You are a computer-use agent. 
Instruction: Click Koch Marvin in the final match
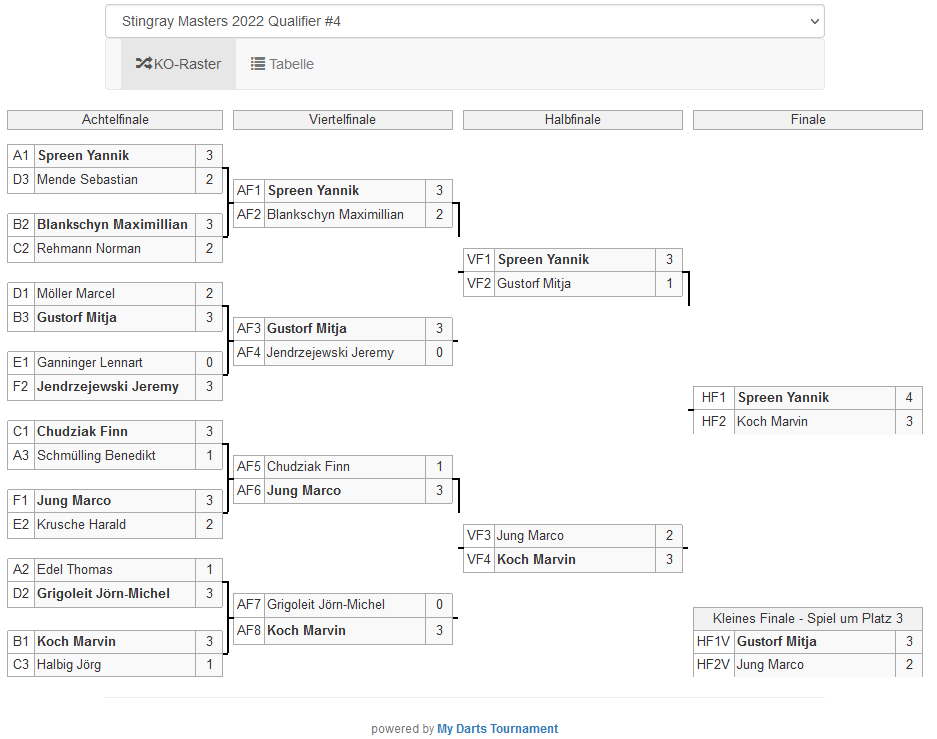772,422
